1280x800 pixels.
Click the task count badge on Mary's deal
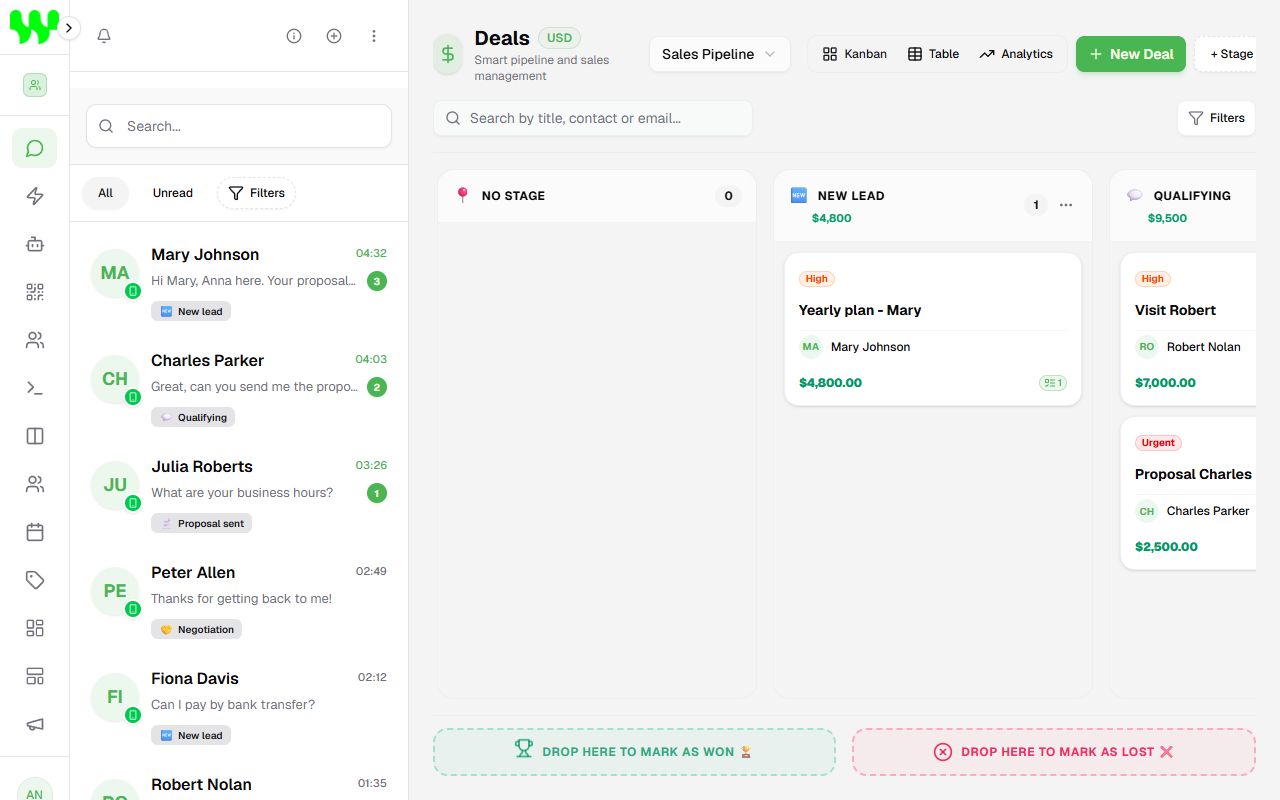point(1053,382)
